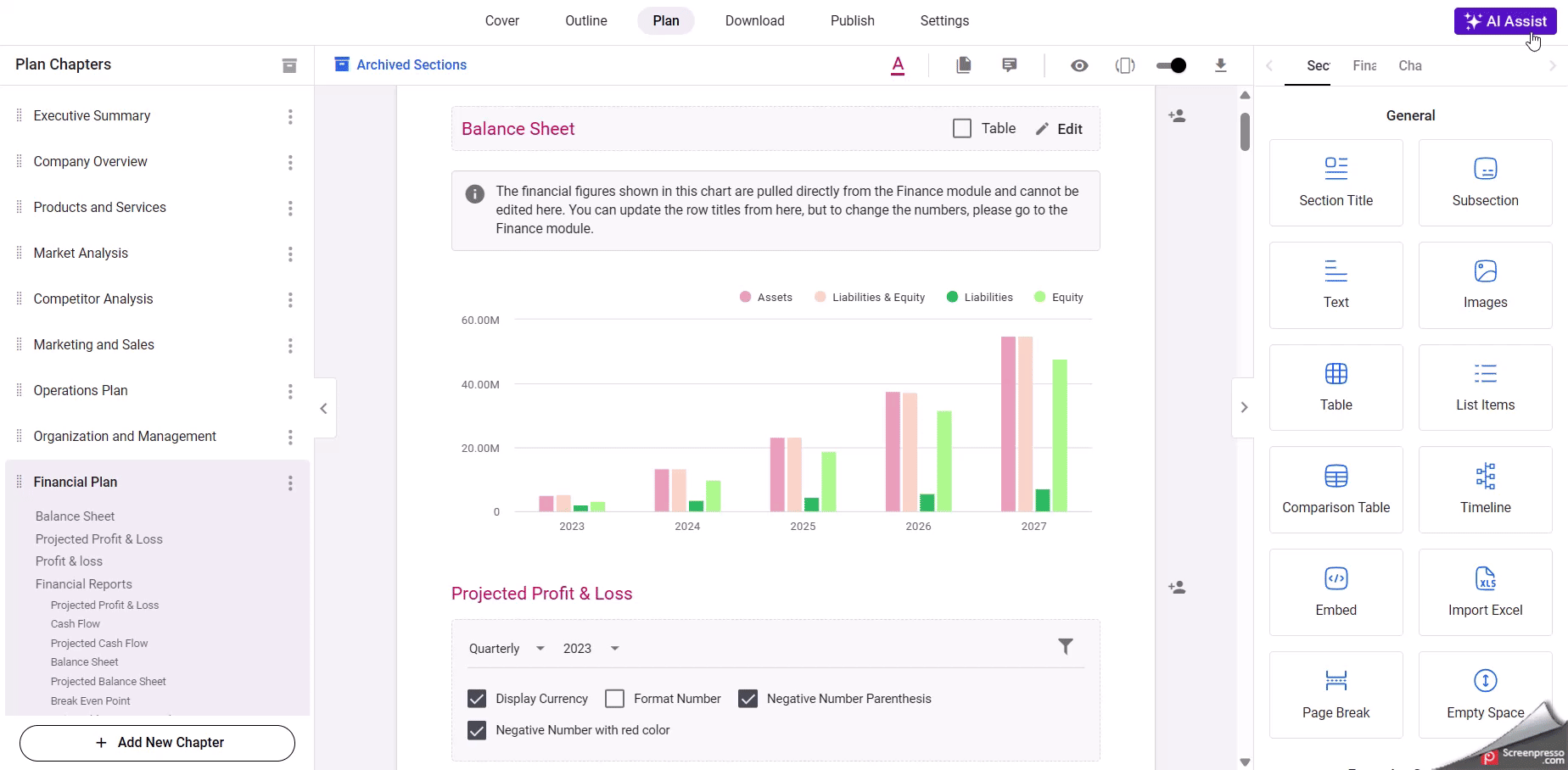Open Projected Cash Flow subsection
The image size is (1568, 770).
click(x=99, y=643)
